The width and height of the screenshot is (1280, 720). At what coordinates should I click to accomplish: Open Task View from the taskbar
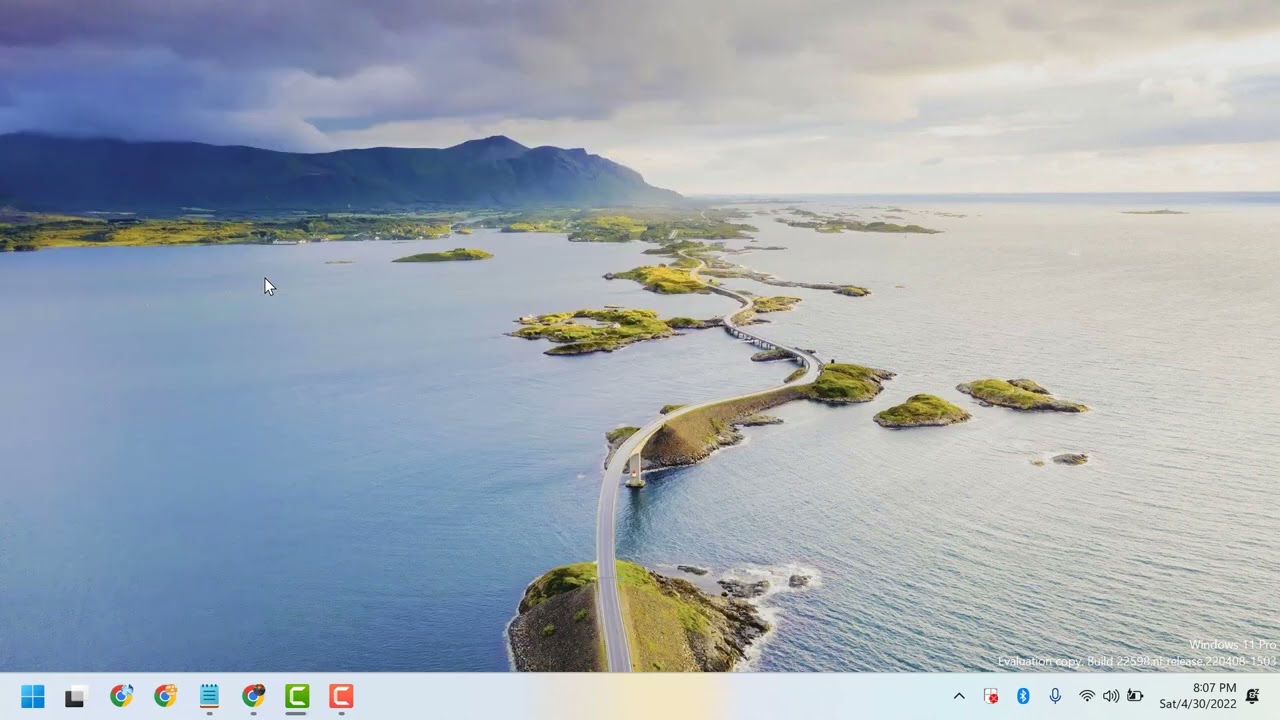pyautogui.click(x=76, y=697)
